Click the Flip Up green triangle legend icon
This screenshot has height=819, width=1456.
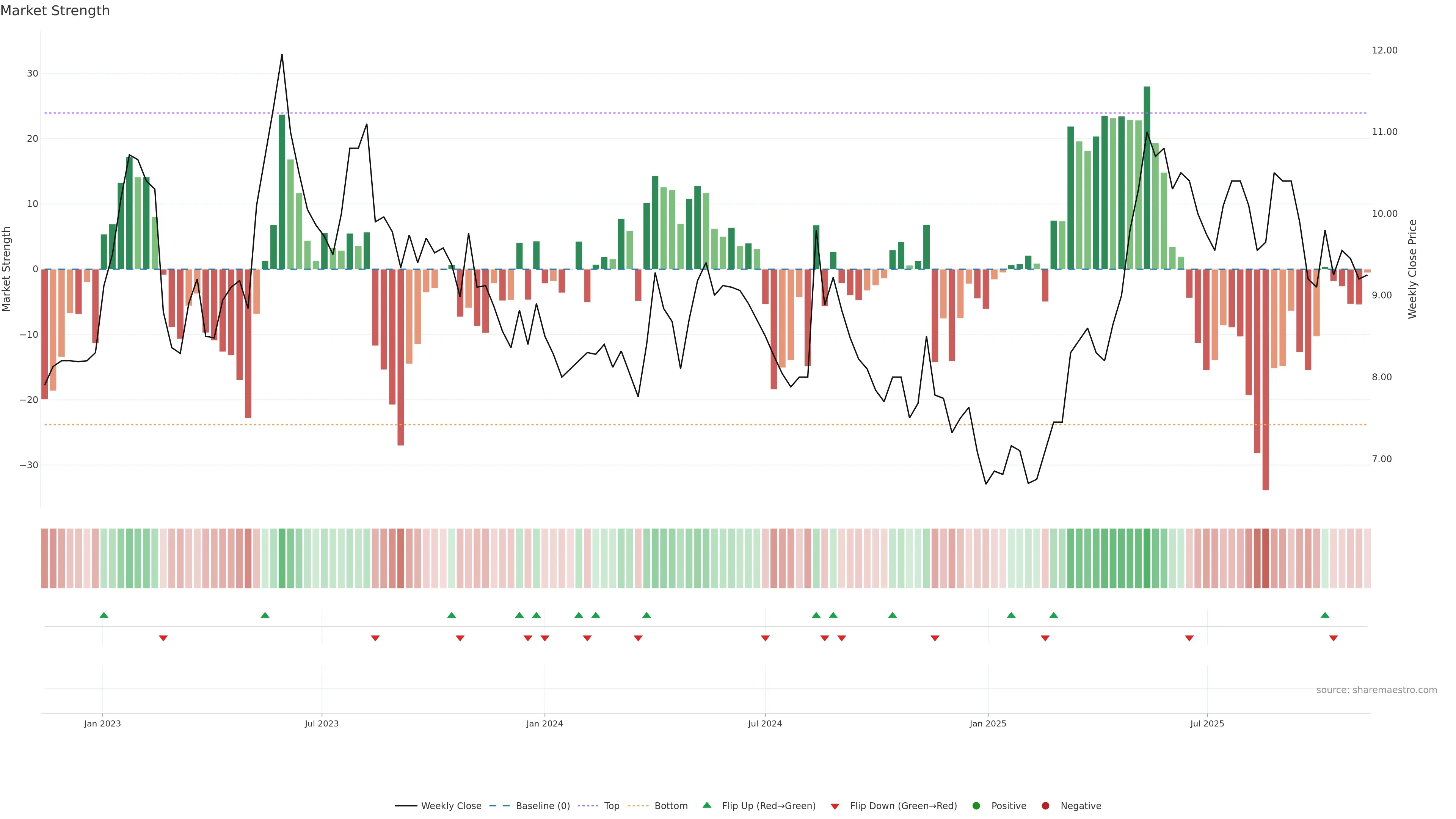point(706,805)
